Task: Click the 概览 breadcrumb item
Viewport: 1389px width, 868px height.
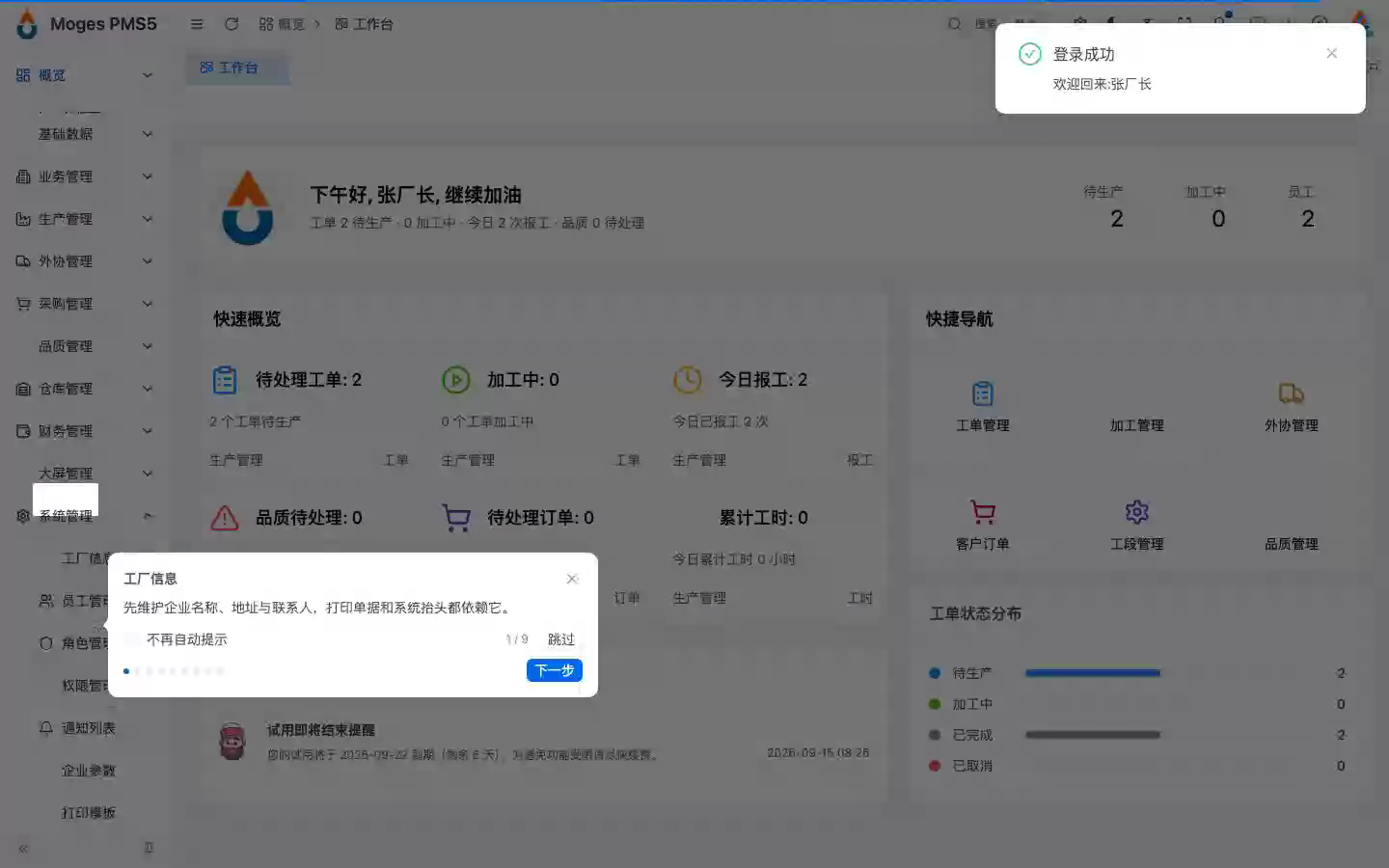Action: 282,24
